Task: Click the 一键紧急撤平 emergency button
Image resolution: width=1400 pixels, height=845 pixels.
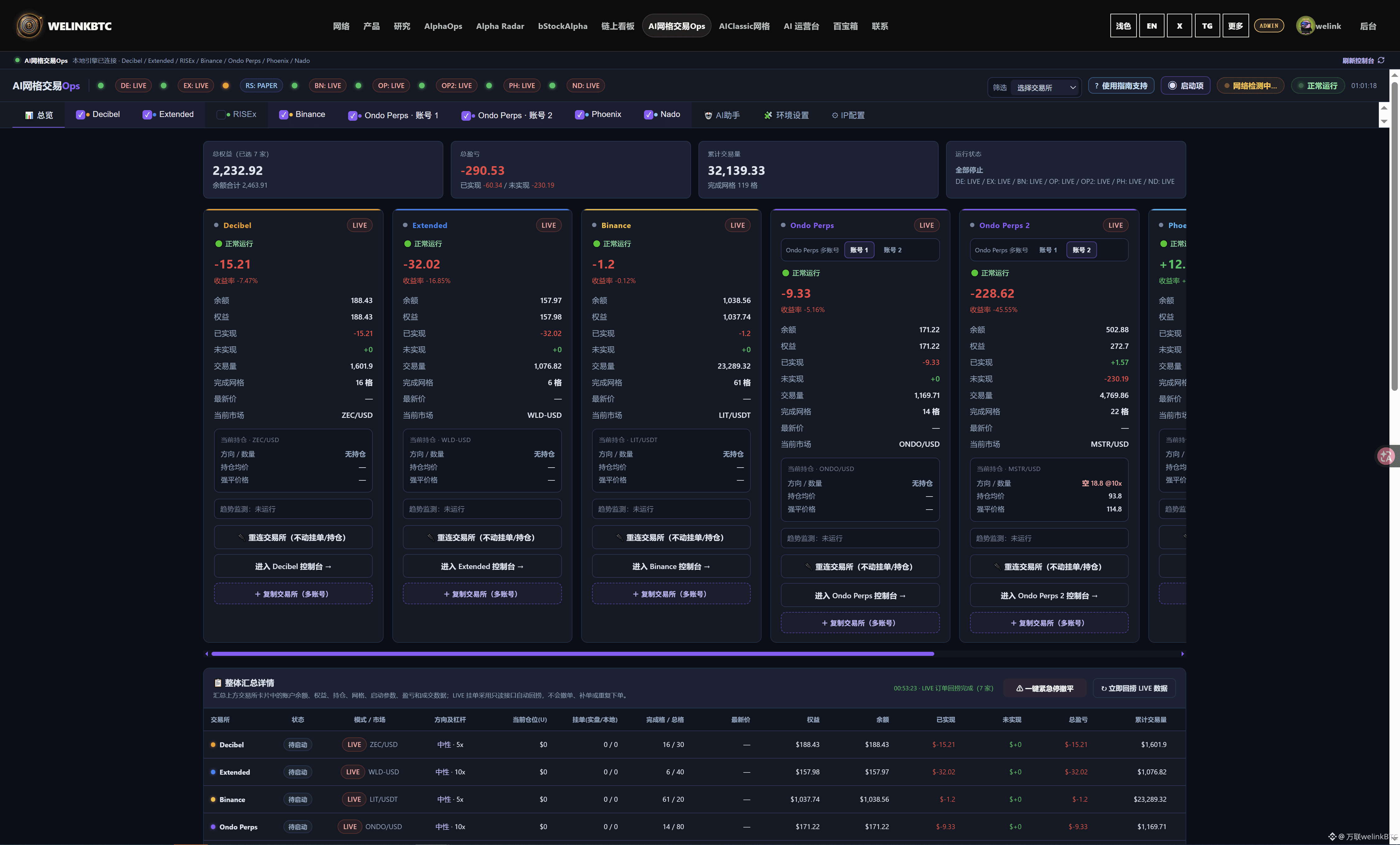Action: point(1044,689)
